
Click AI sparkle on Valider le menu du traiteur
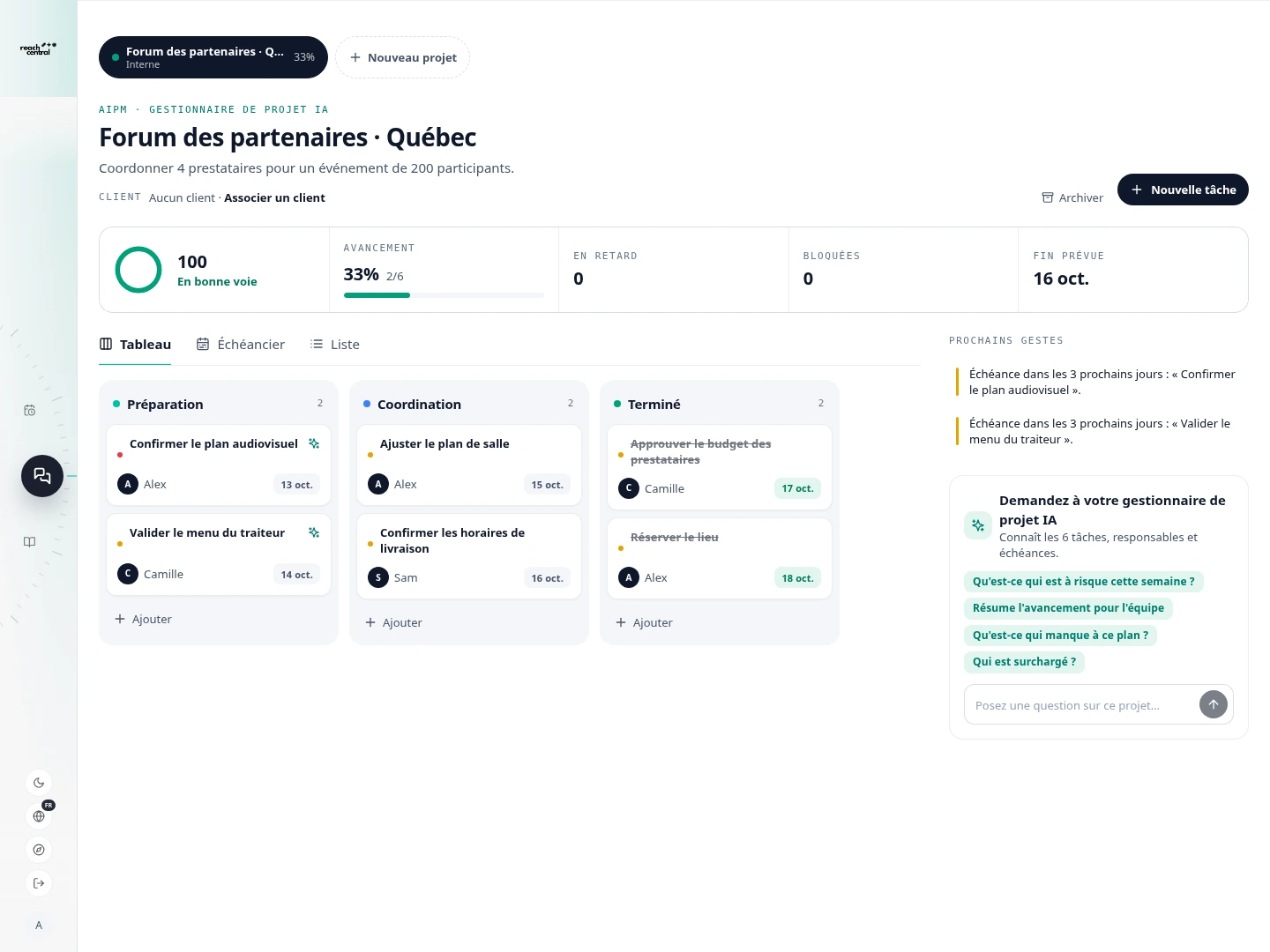click(314, 532)
